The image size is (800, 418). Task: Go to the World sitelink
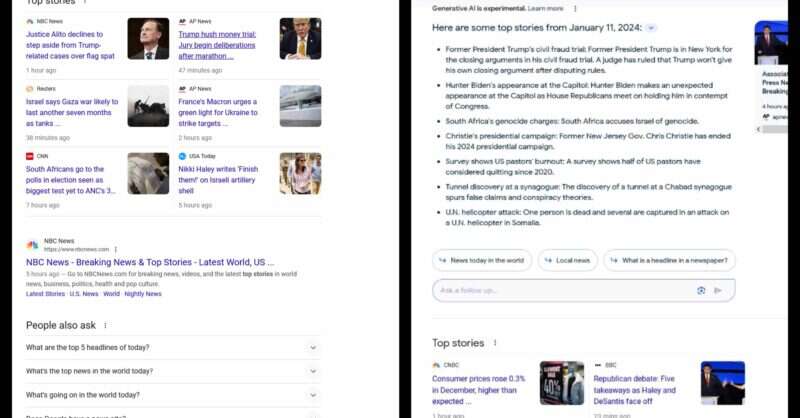tap(111, 294)
